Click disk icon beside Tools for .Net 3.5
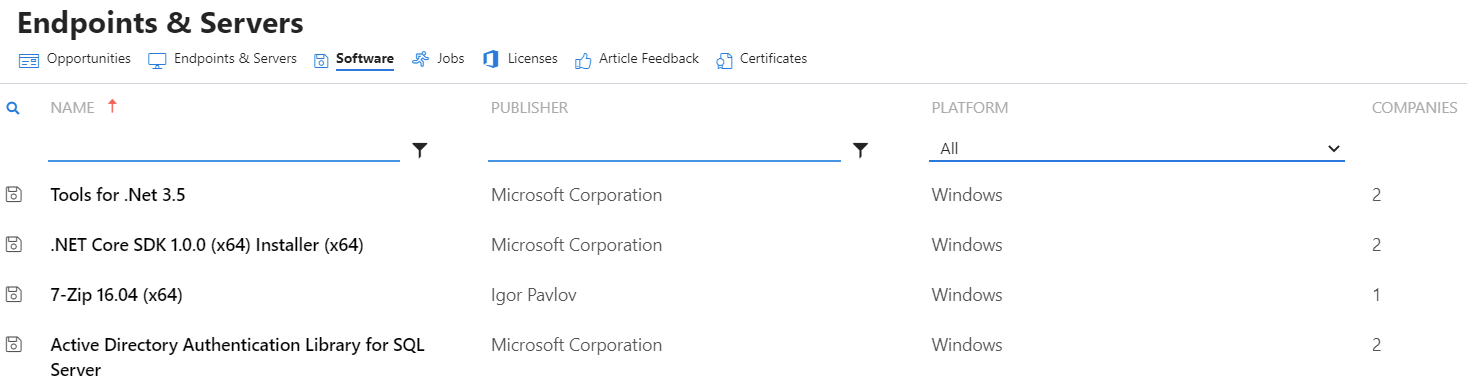Screen dimensions: 1467x391 pyautogui.click(x=14, y=194)
